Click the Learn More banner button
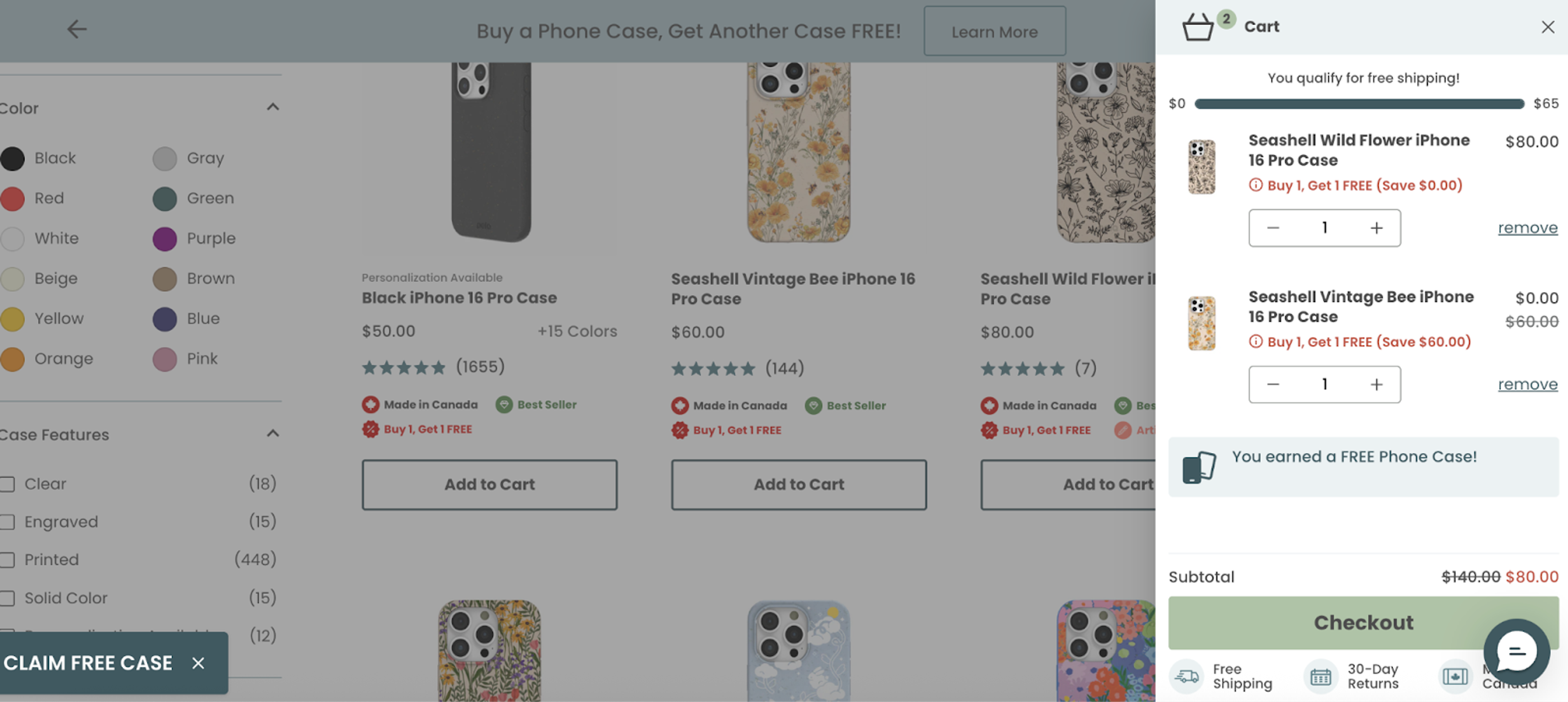 tap(995, 31)
